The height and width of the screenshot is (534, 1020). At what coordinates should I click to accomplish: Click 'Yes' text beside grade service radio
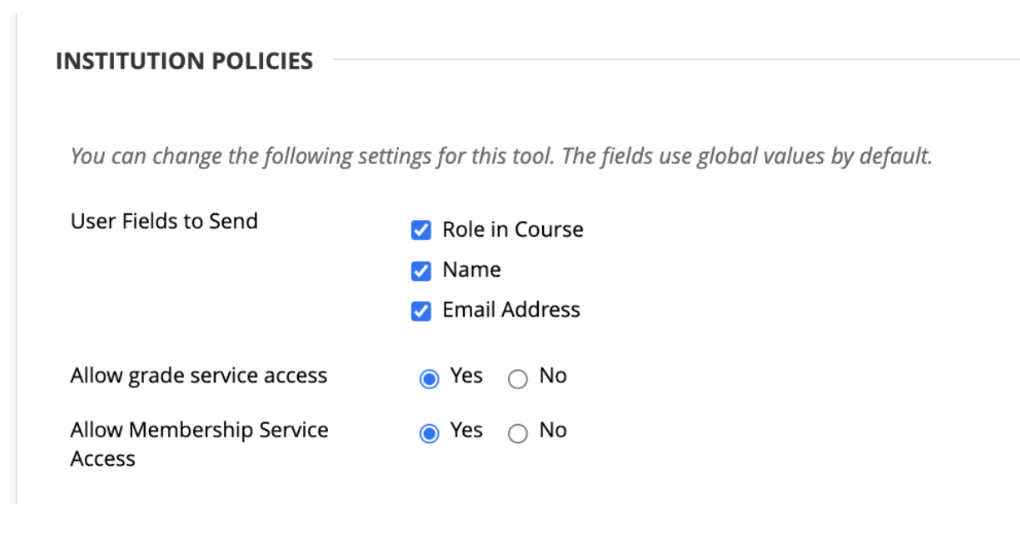(466, 376)
